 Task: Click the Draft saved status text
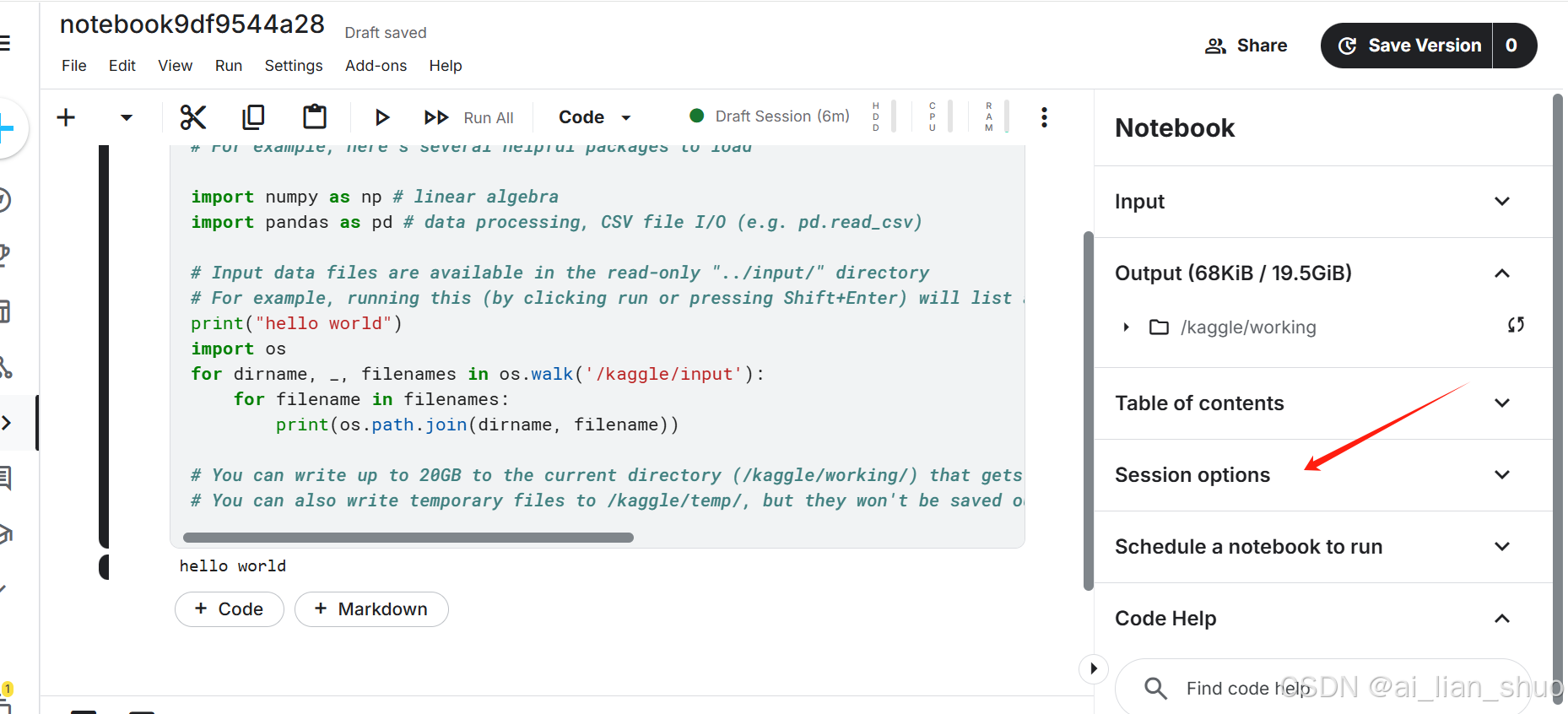[x=386, y=33]
